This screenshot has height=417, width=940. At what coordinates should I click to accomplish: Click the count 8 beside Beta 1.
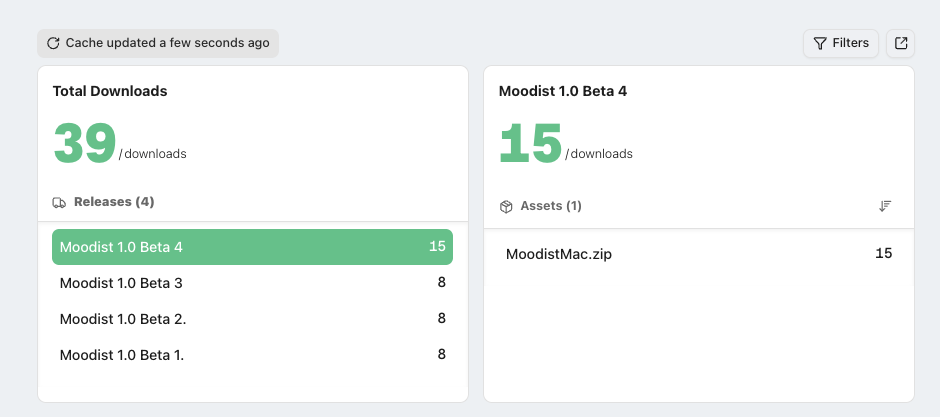coord(442,354)
